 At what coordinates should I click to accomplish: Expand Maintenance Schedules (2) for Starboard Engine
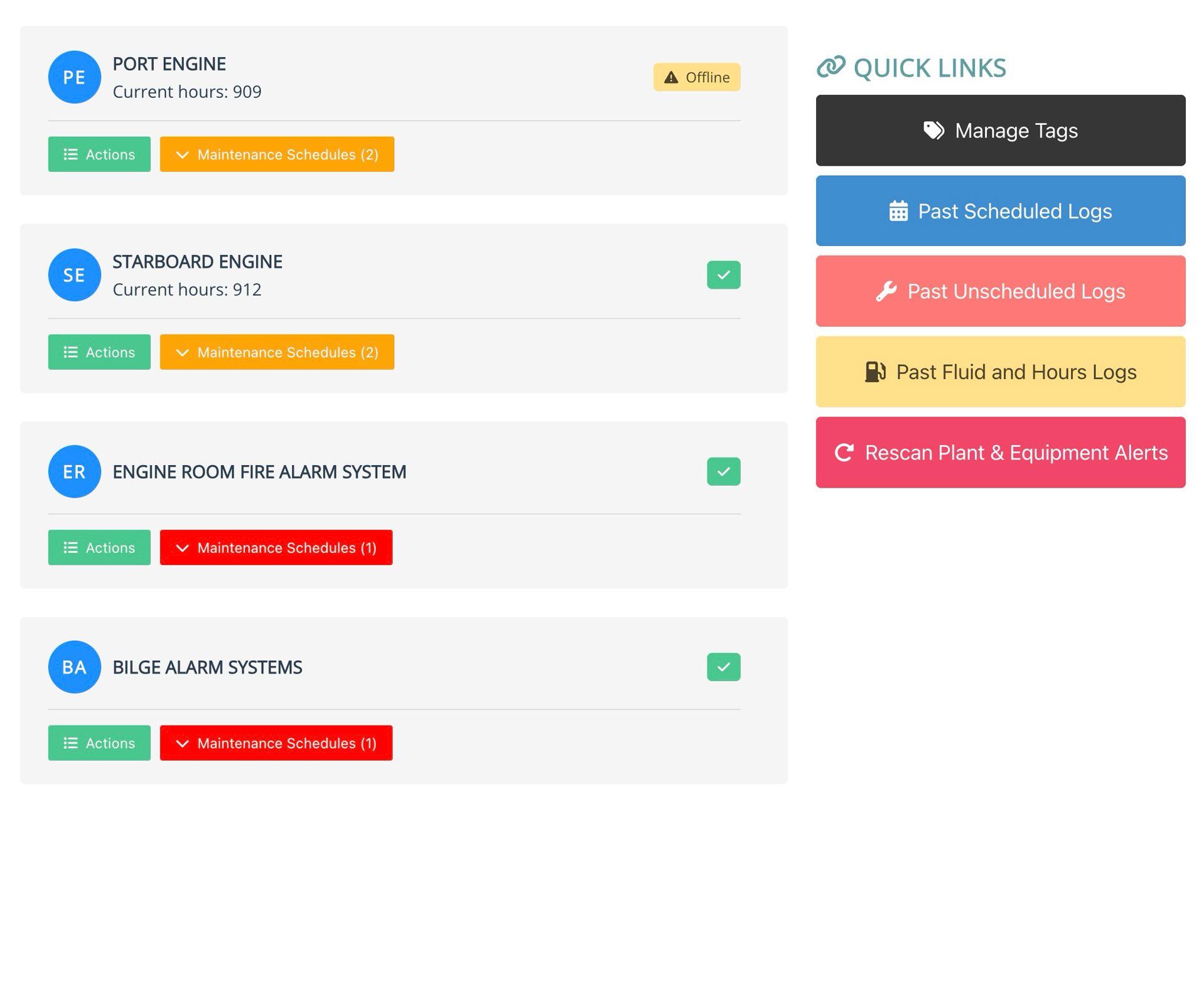277,352
